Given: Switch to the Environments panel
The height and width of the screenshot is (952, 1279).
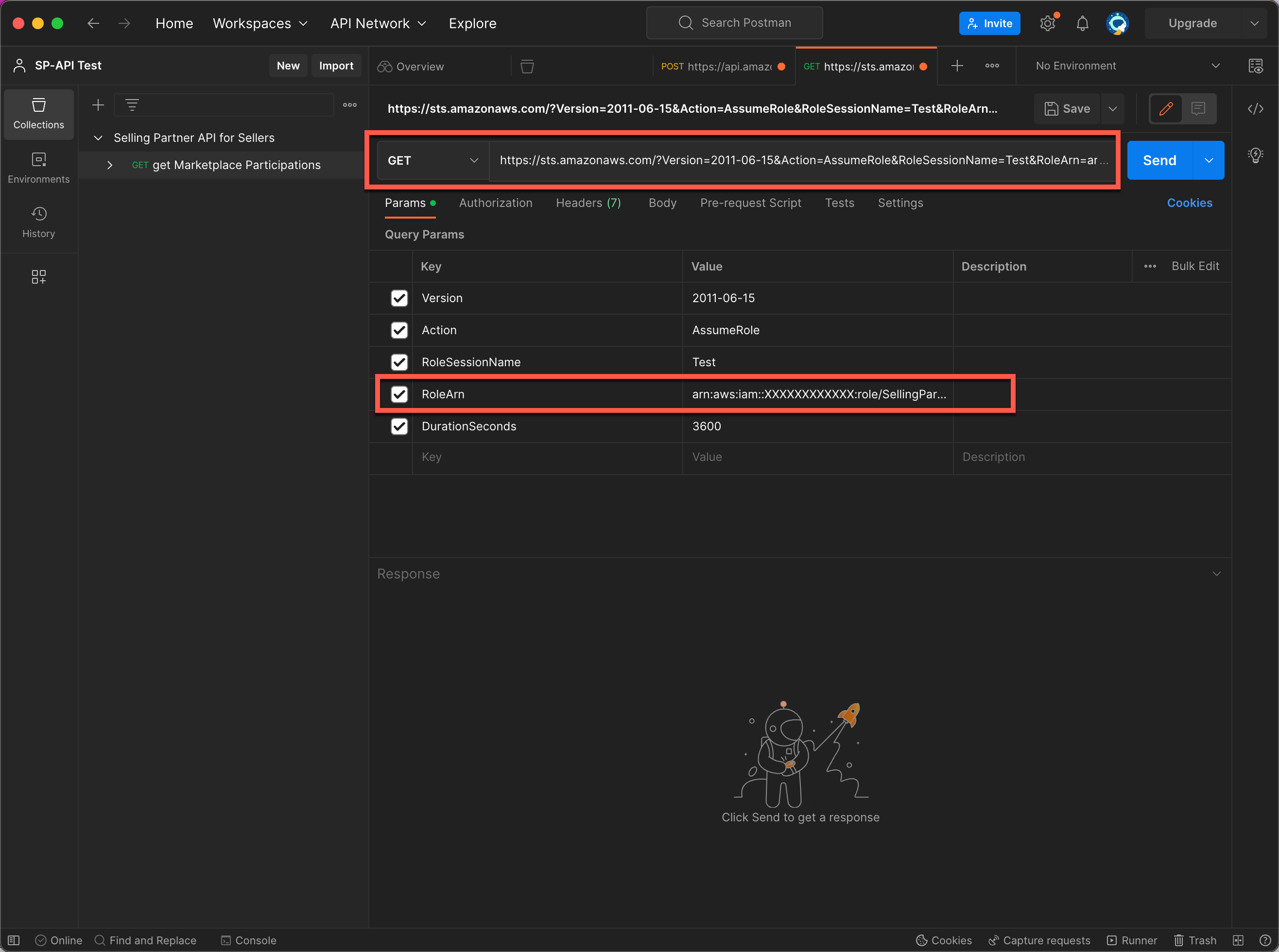Looking at the screenshot, I should click(38, 168).
